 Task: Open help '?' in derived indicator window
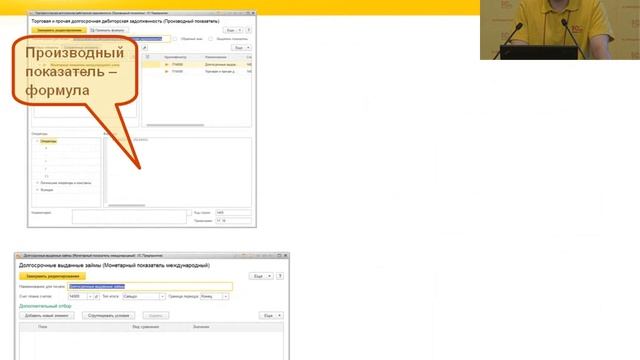point(248,30)
